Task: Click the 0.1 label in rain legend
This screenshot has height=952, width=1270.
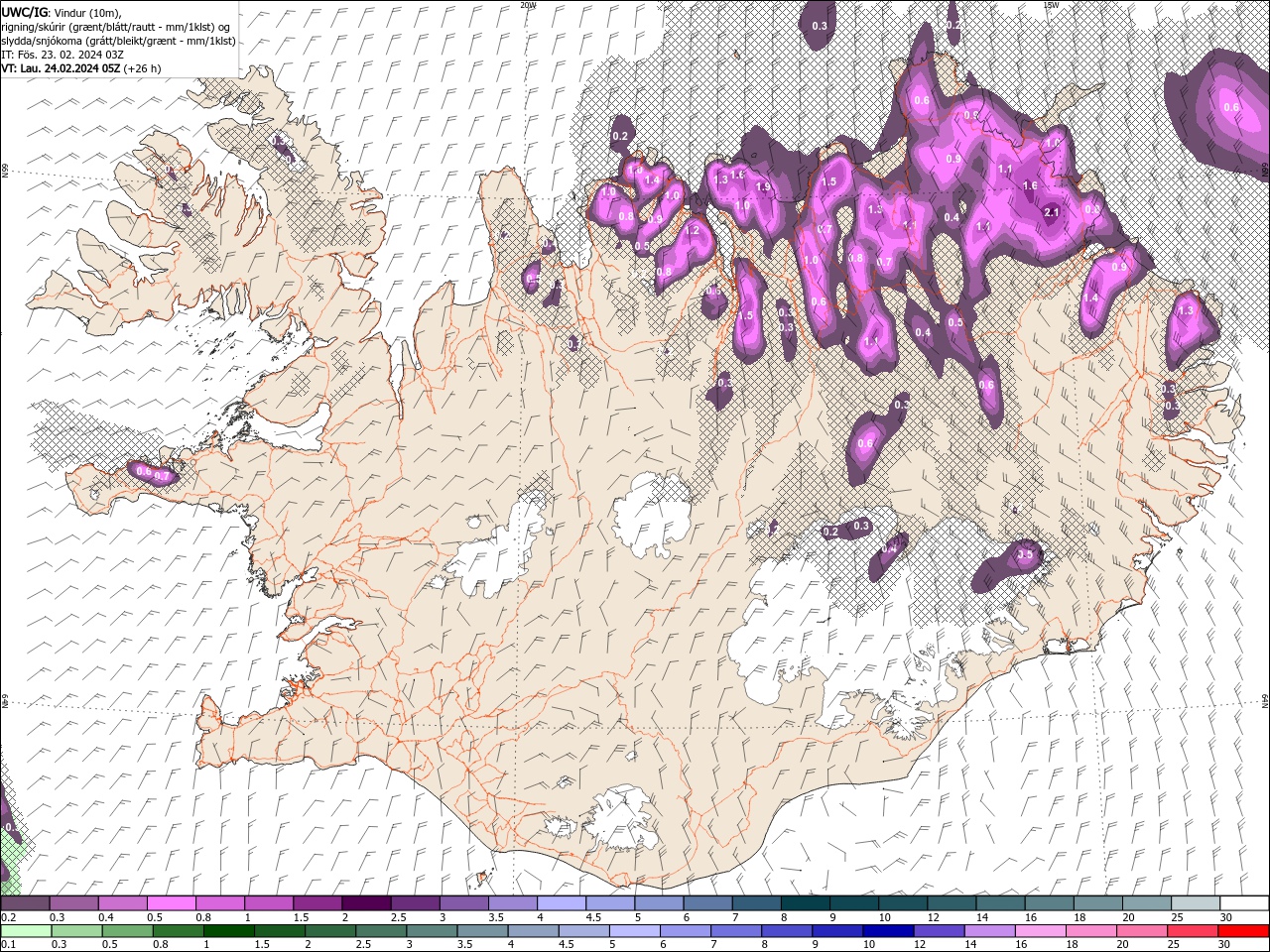Action: [8, 945]
